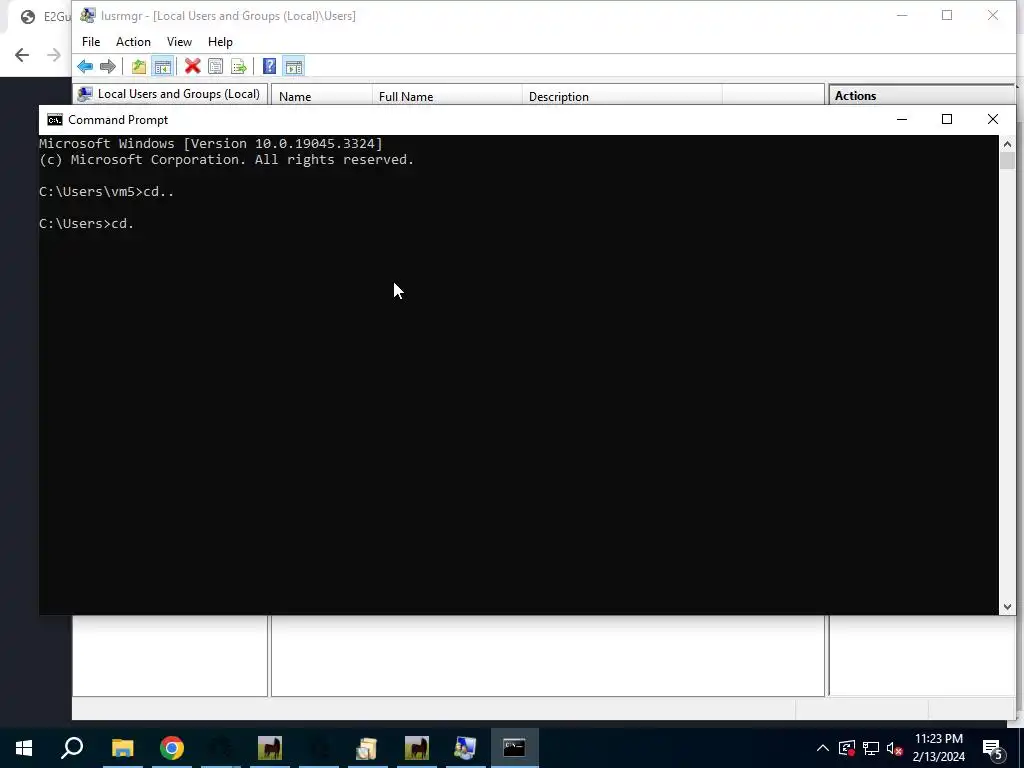
Task: Click the first horse-image taskbar app
Action: pyautogui.click(x=269, y=748)
